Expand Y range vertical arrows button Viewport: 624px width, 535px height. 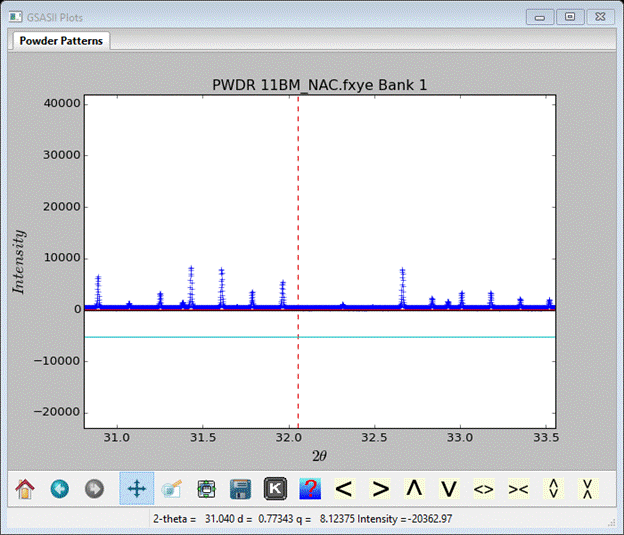pyautogui.click(x=552, y=488)
